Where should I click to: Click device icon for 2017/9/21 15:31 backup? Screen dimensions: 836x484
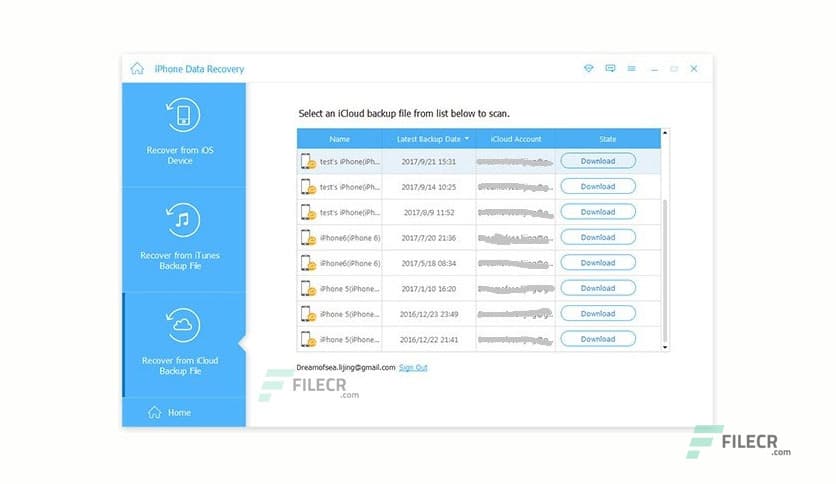[x=308, y=162]
